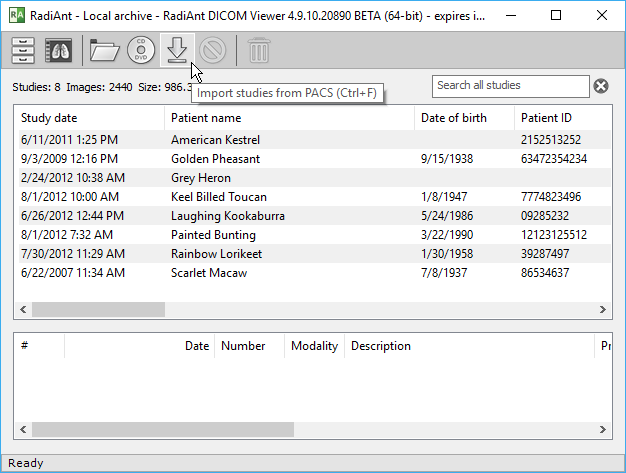Click the studies list horizontal scrollbar thumb

[x=98, y=309]
